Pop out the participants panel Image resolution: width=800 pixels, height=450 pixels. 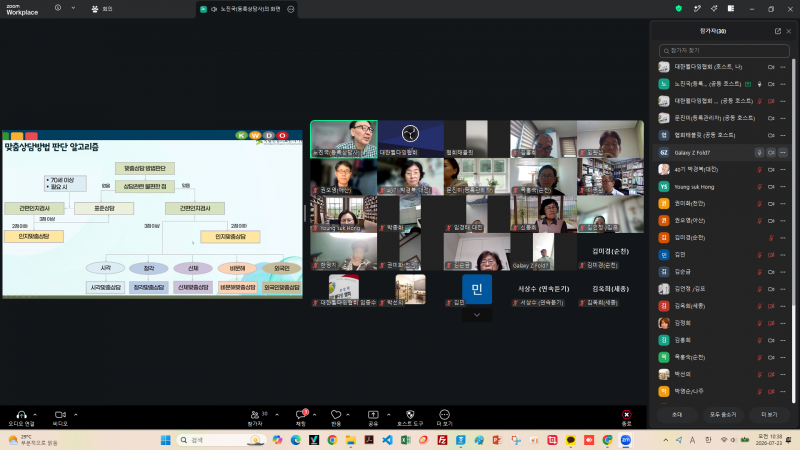tap(778, 31)
